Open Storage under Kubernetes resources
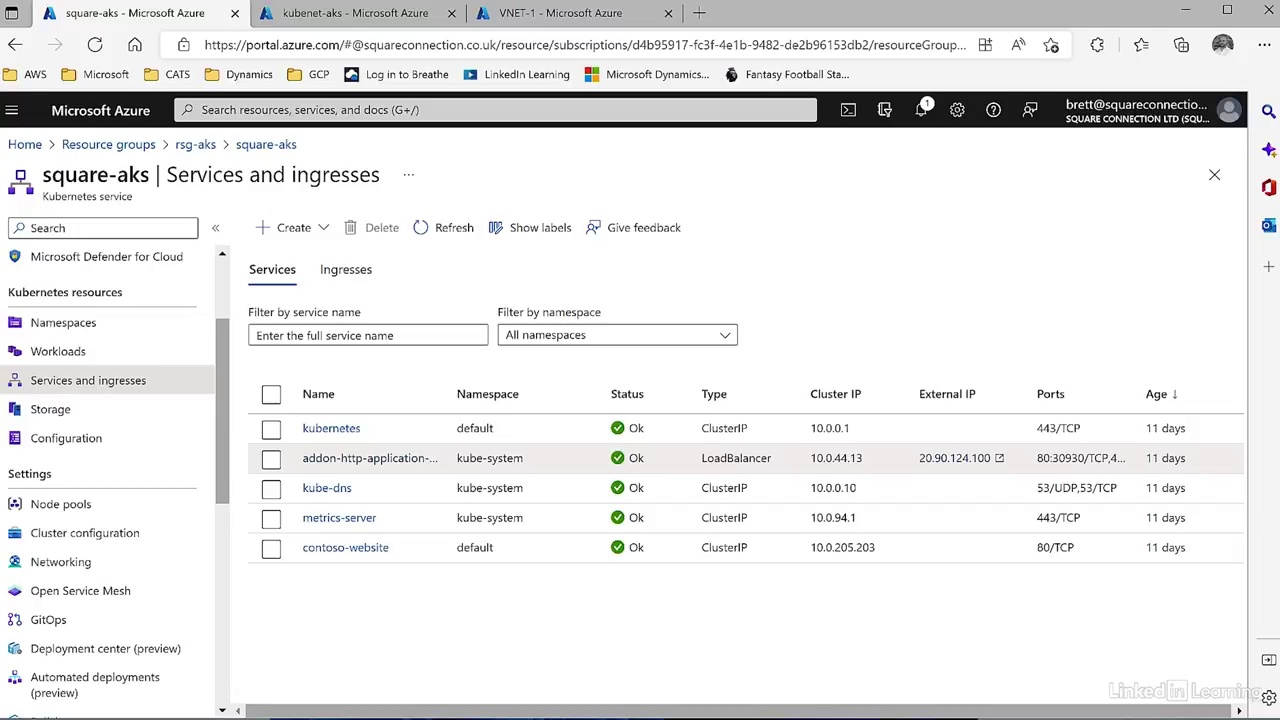 50,409
